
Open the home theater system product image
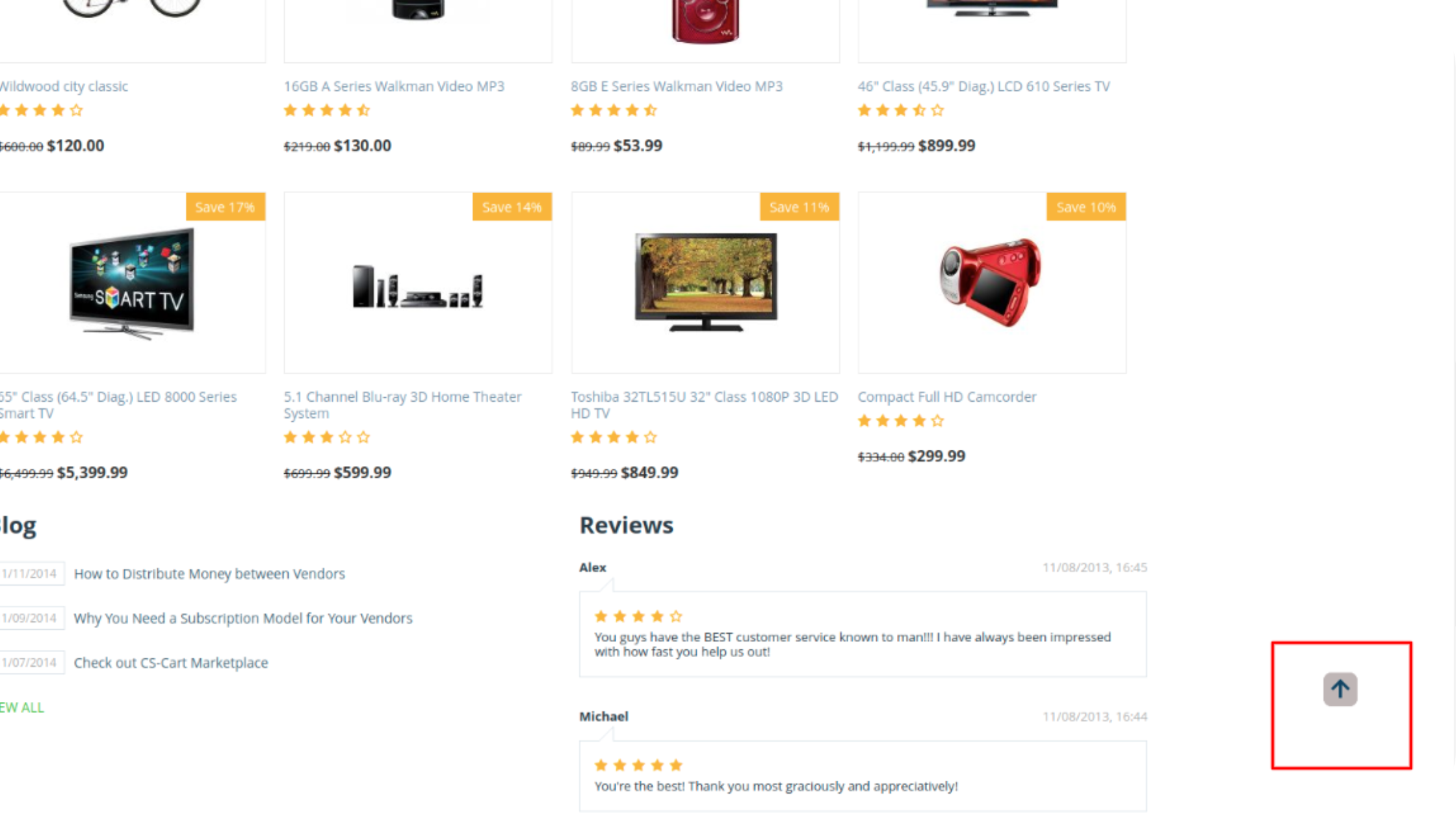point(418,286)
